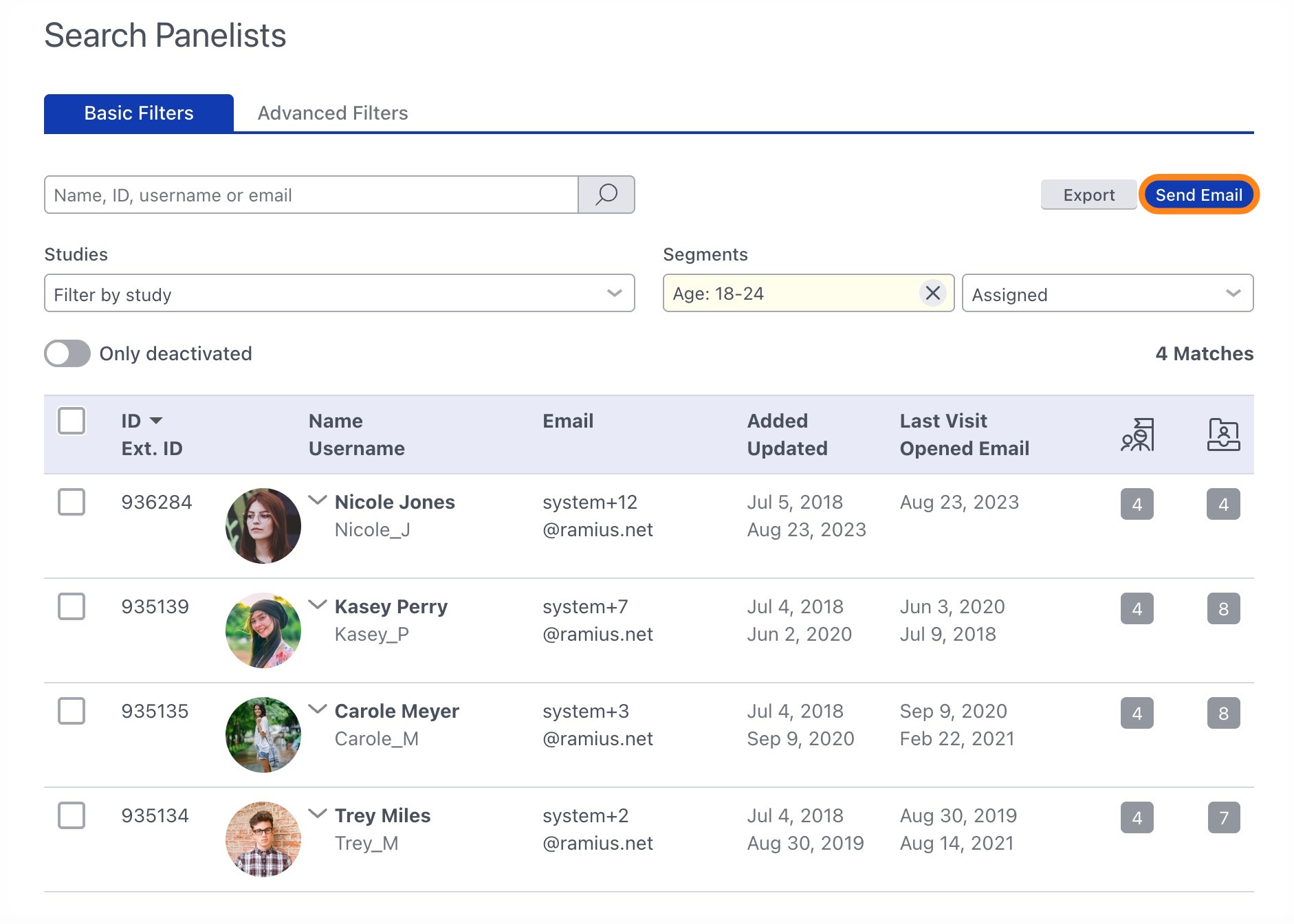Open the Filter by study dropdown
Image resolution: width=1294 pixels, height=924 pixels.
pos(339,294)
